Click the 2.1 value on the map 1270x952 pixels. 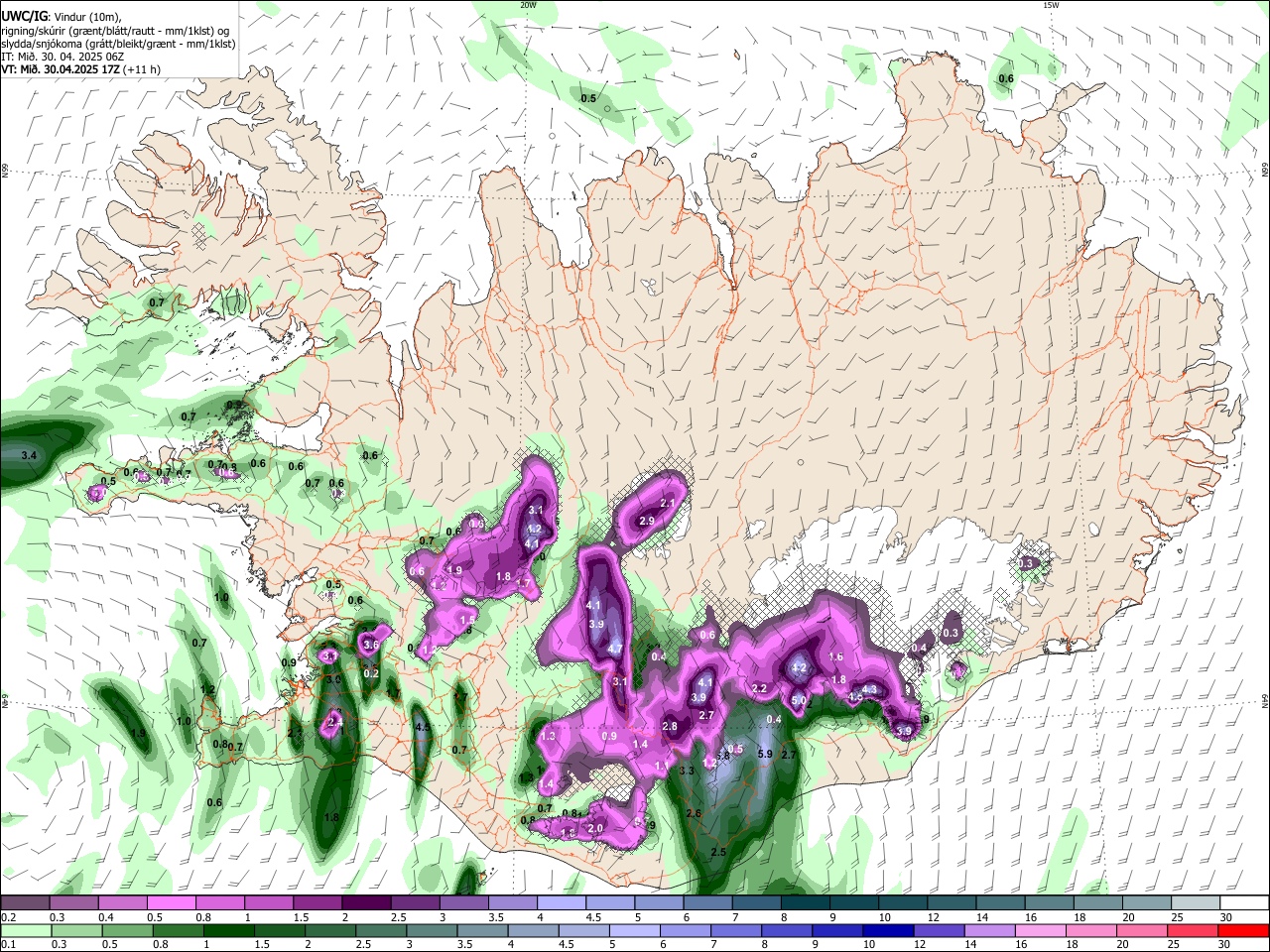[x=668, y=504]
